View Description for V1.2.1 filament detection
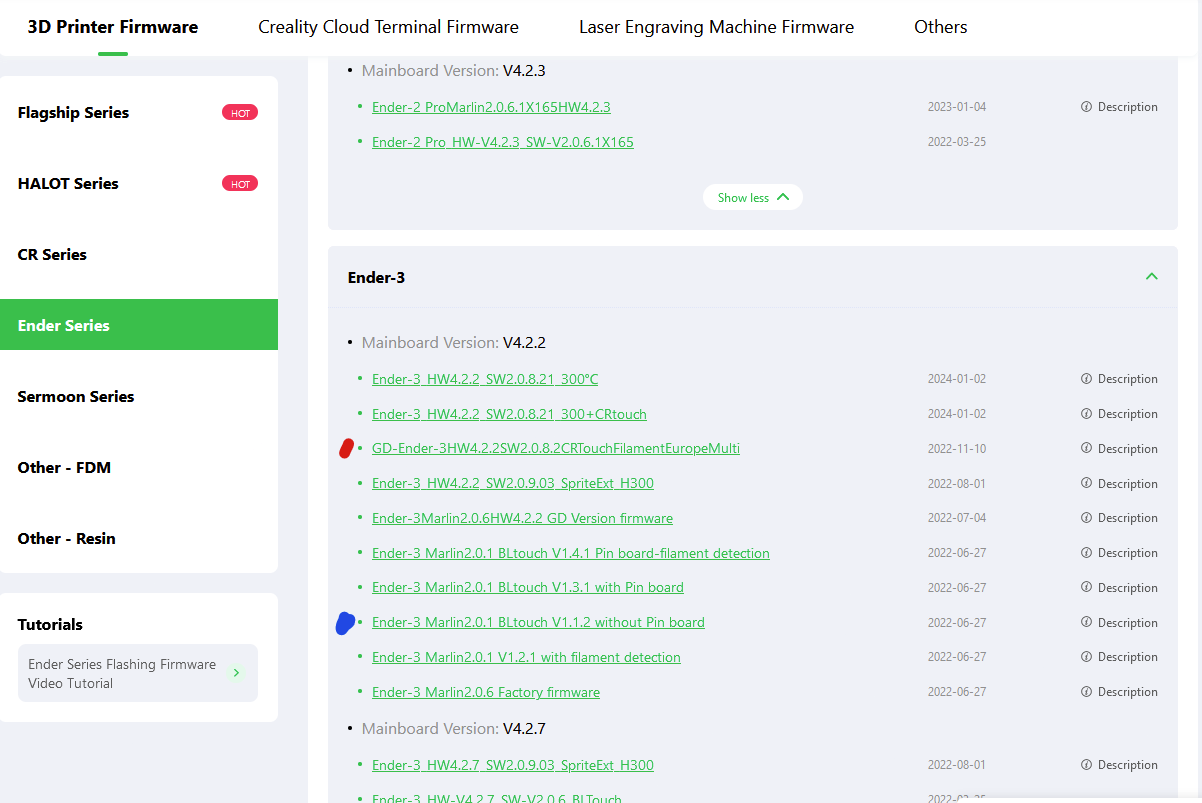1202x803 pixels. [1119, 657]
